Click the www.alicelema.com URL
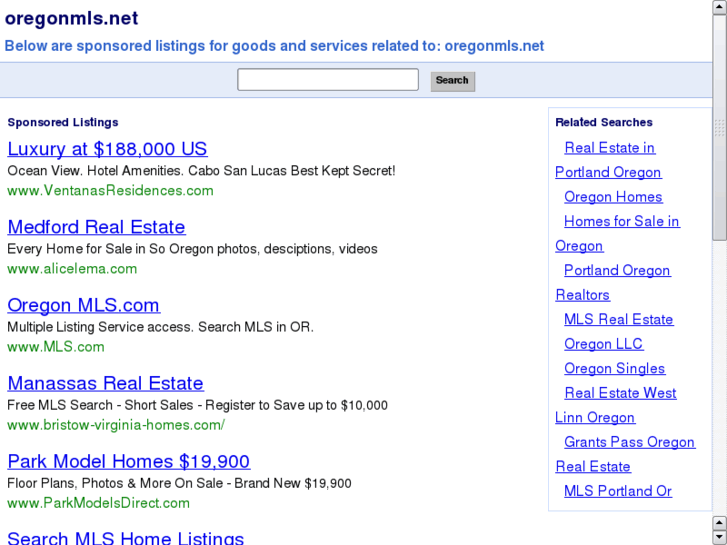 (x=72, y=269)
